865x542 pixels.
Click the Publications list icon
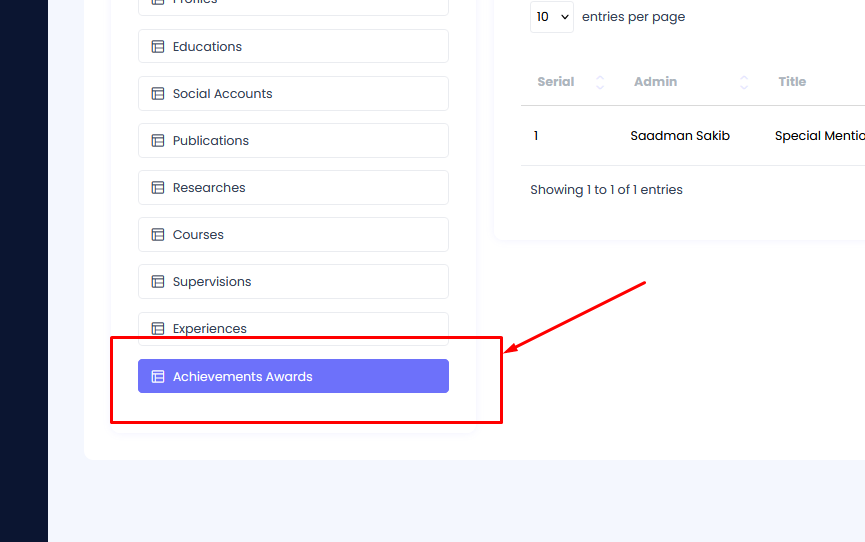click(157, 141)
